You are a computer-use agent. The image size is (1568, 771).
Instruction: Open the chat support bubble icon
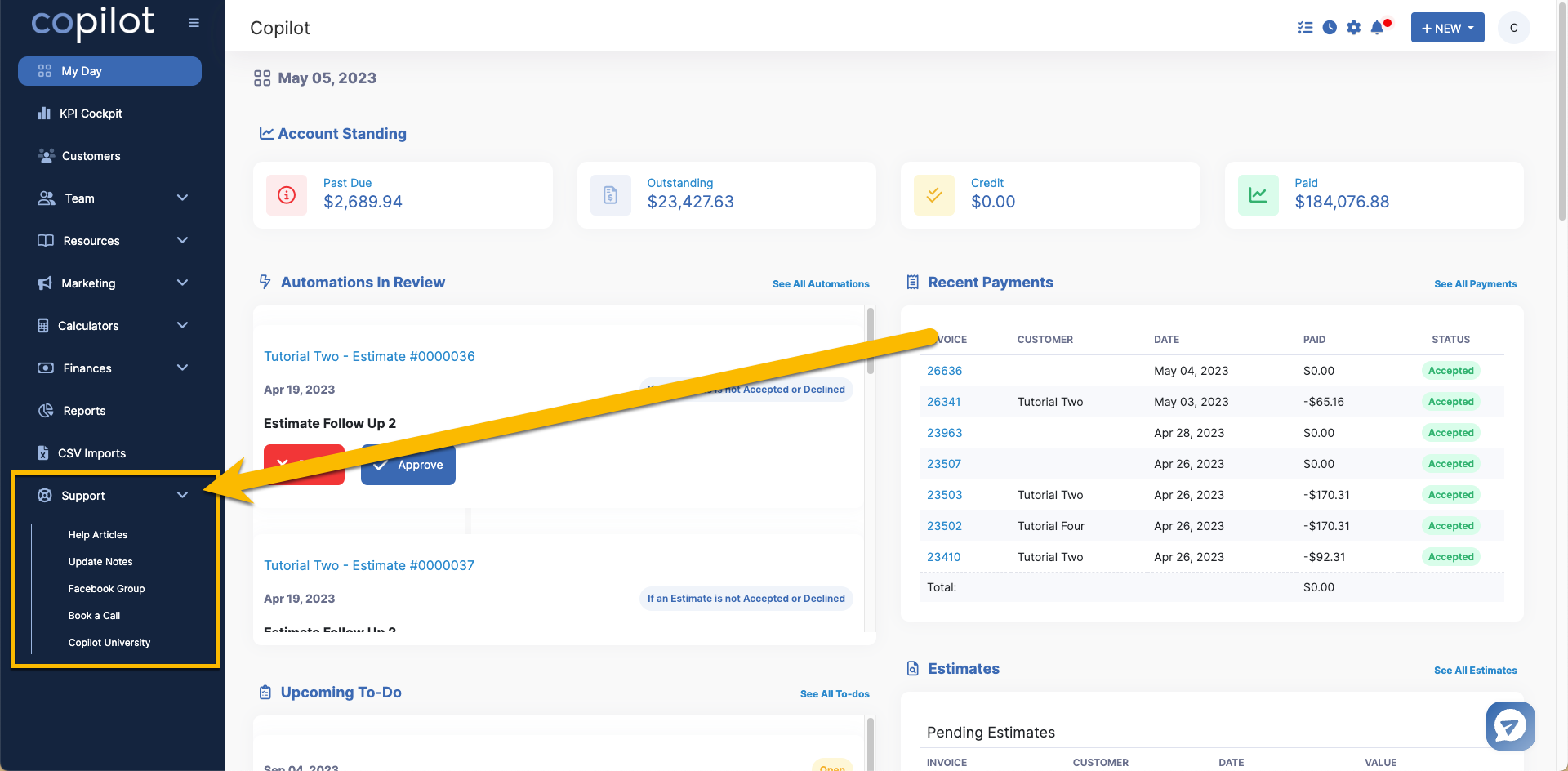pos(1510,725)
